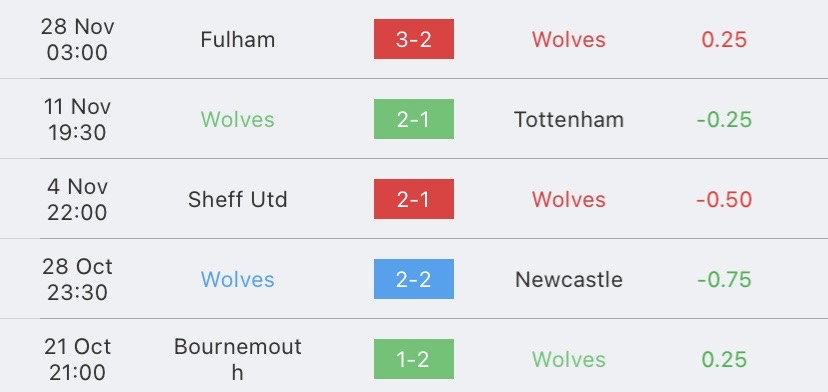Click the 21 Oct 21:00 match date

pyautogui.click(x=77, y=359)
